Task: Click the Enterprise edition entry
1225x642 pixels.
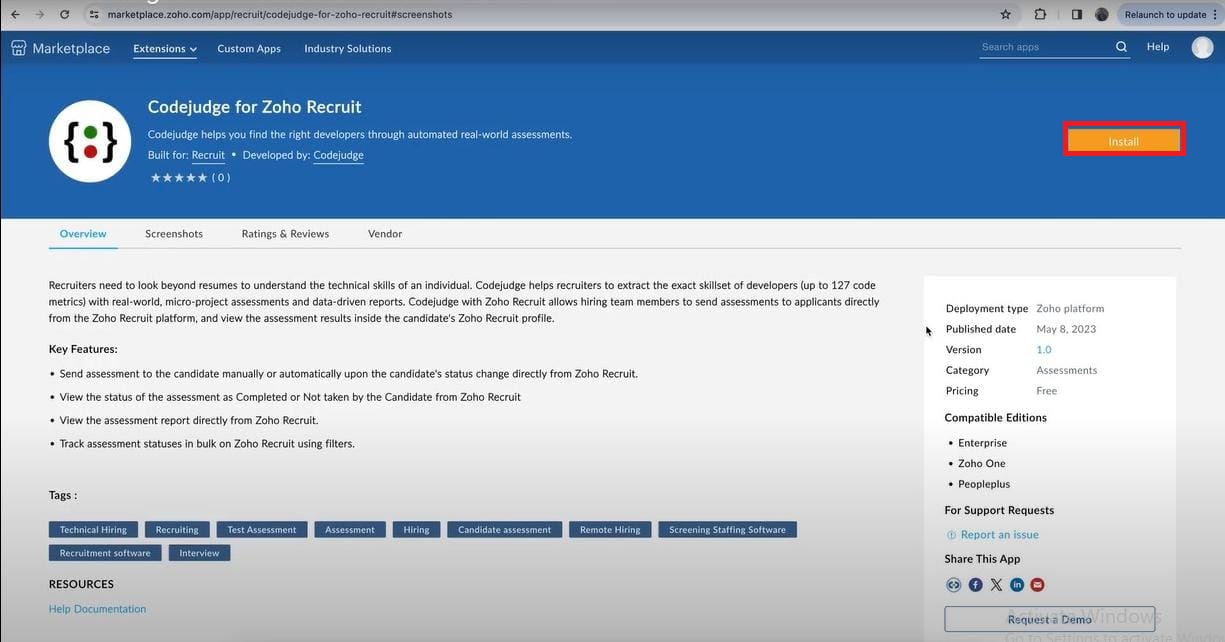Action: [982, 443]
